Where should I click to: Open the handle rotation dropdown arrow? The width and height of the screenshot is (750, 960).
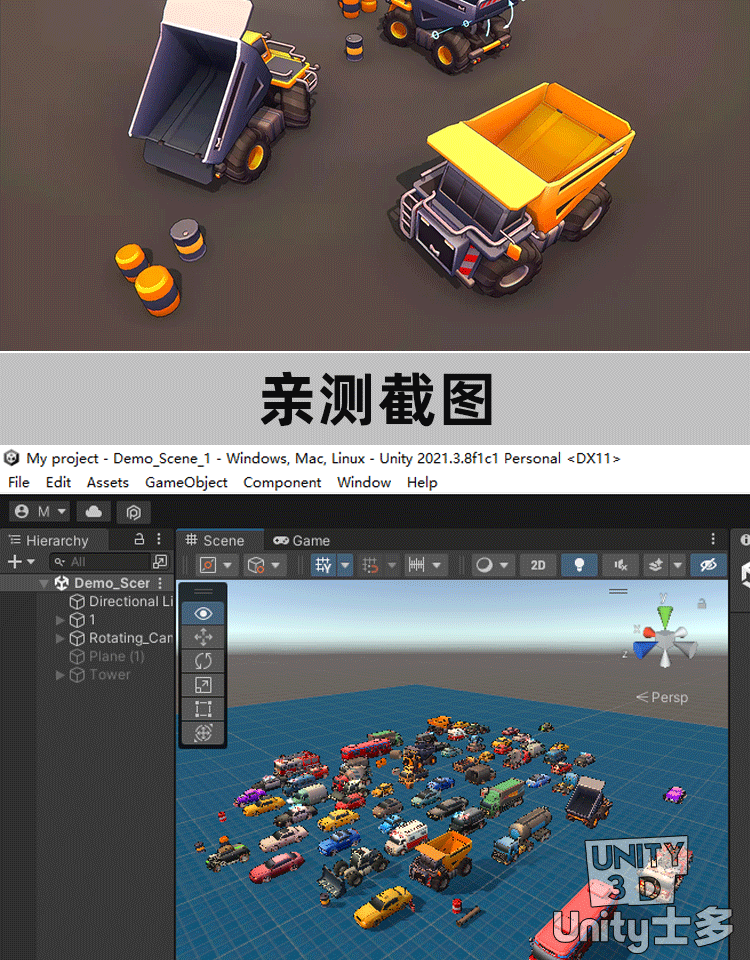(x=275, y=565)
